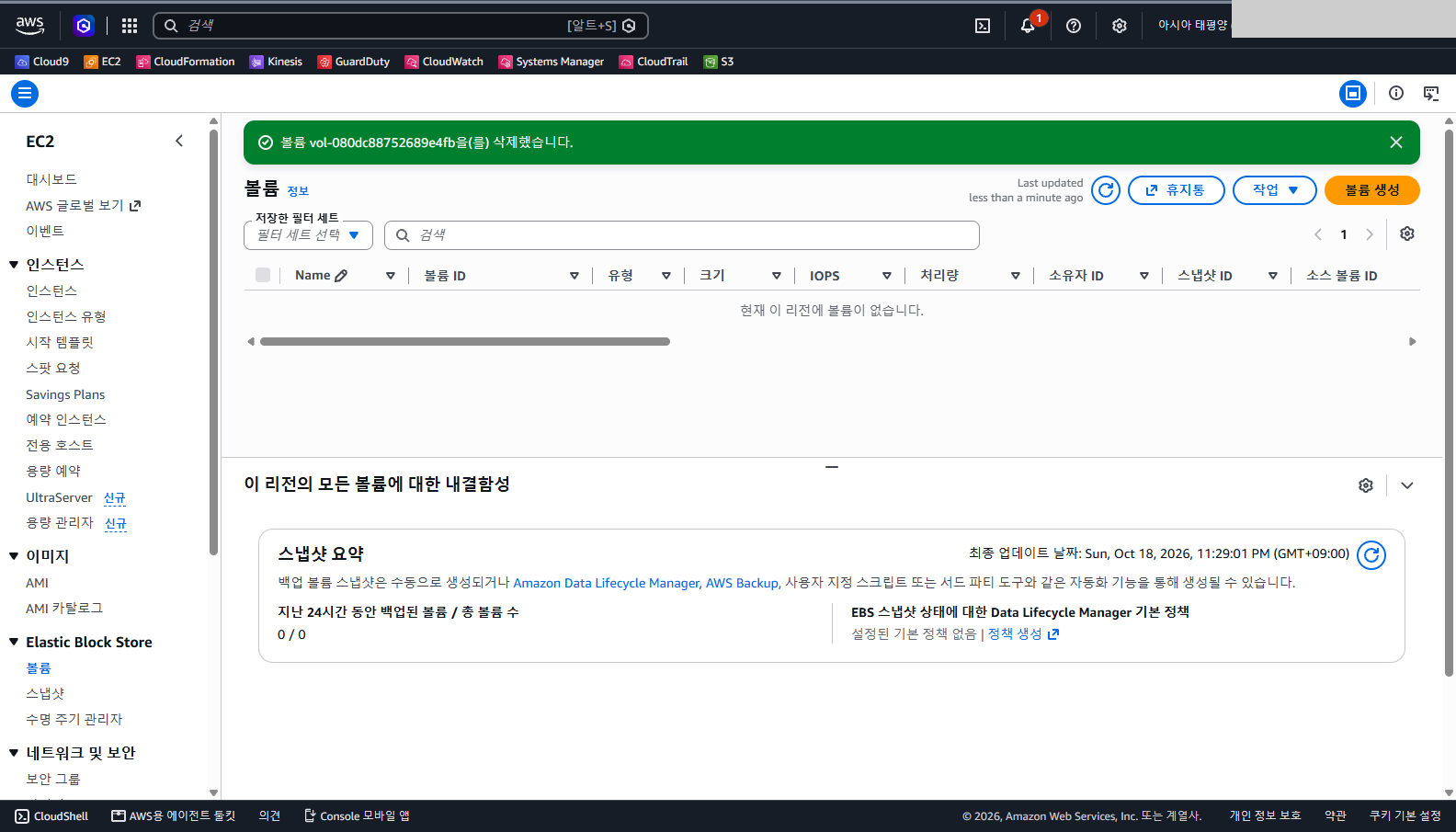Collapse the durability panel chevron

(1407, 485)
